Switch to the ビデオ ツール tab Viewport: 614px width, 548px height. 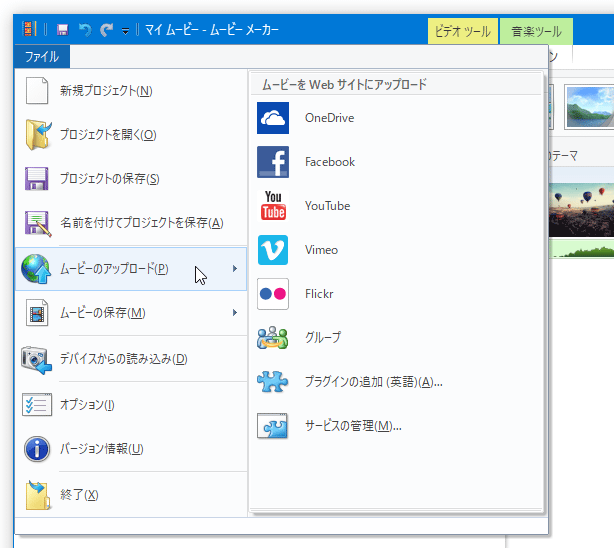click(462, 31)
